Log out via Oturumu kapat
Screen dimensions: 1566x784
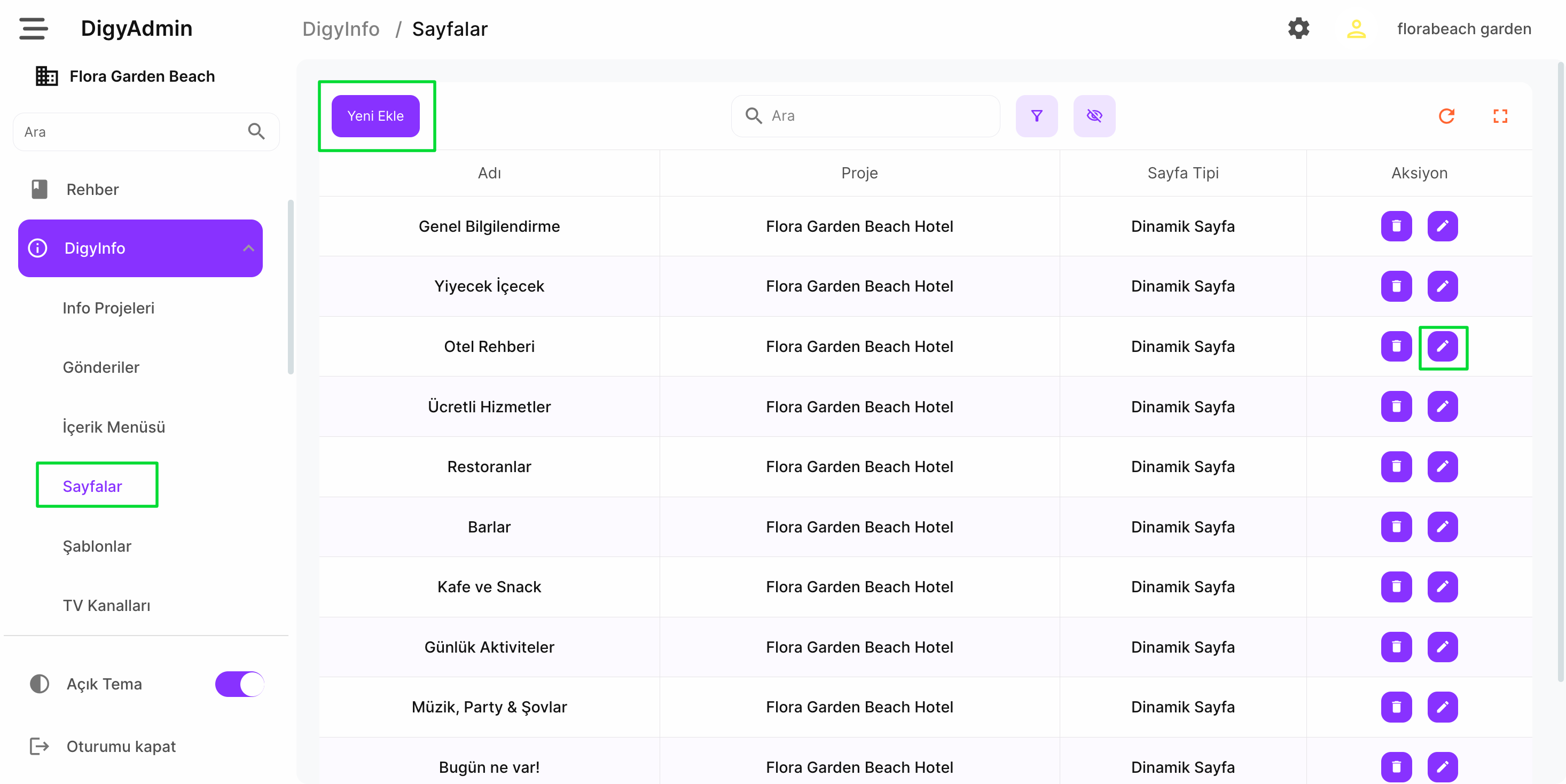pyautogui.click(x=120, y=746)
